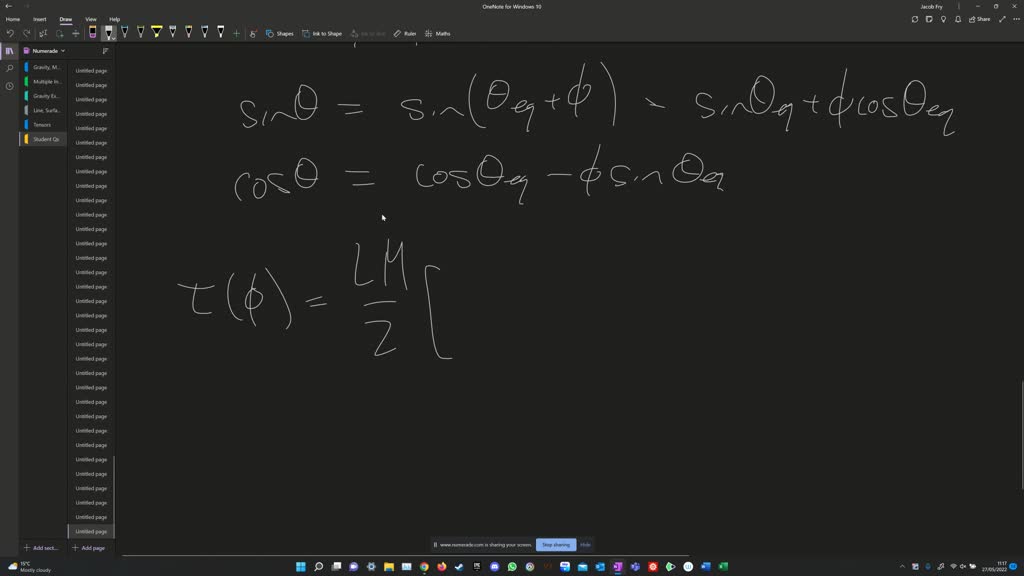Open the Tensors section

tap(44, 125)
